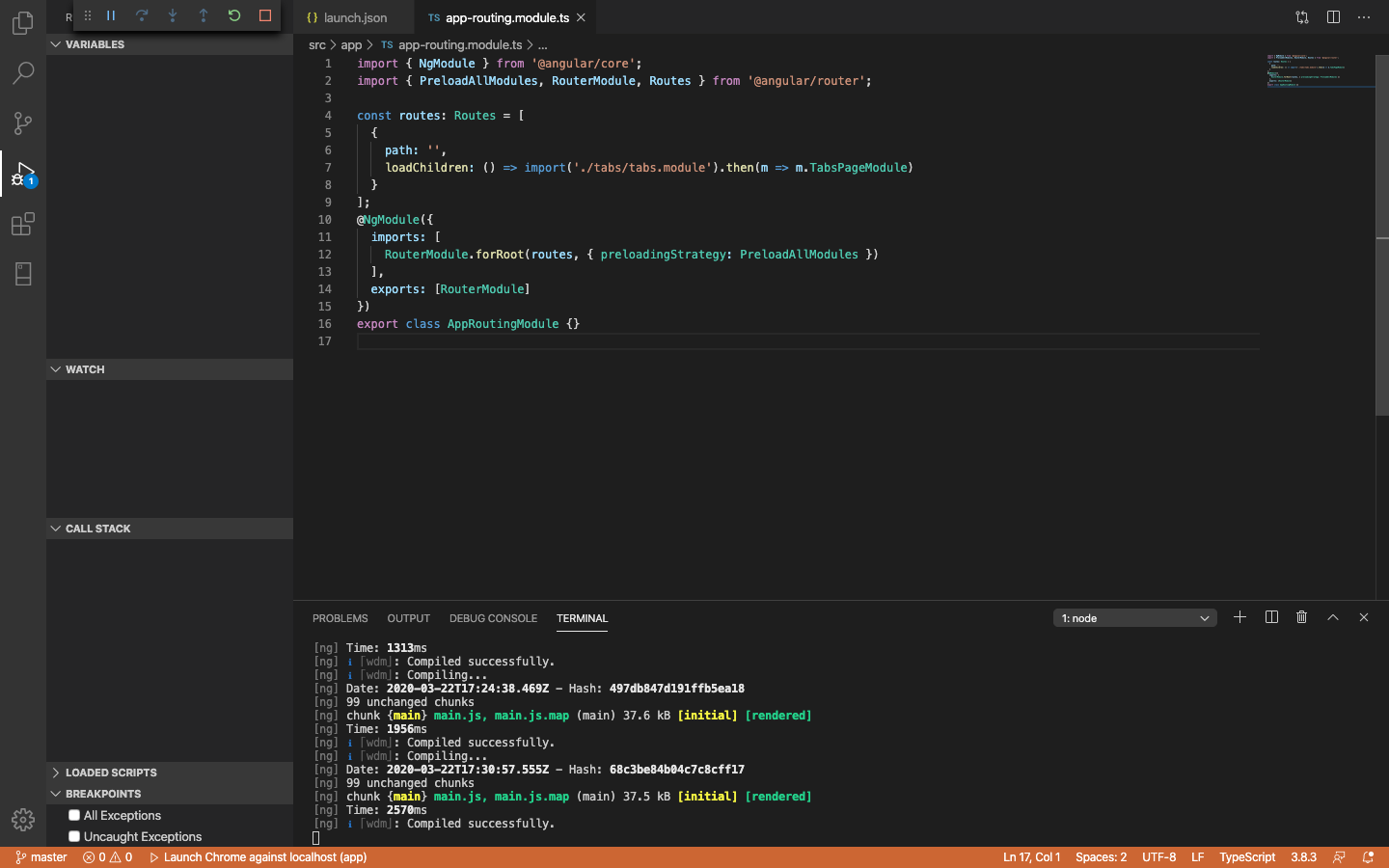
Task: Open the Extensions sidebar icon
Action: [23, 224]
